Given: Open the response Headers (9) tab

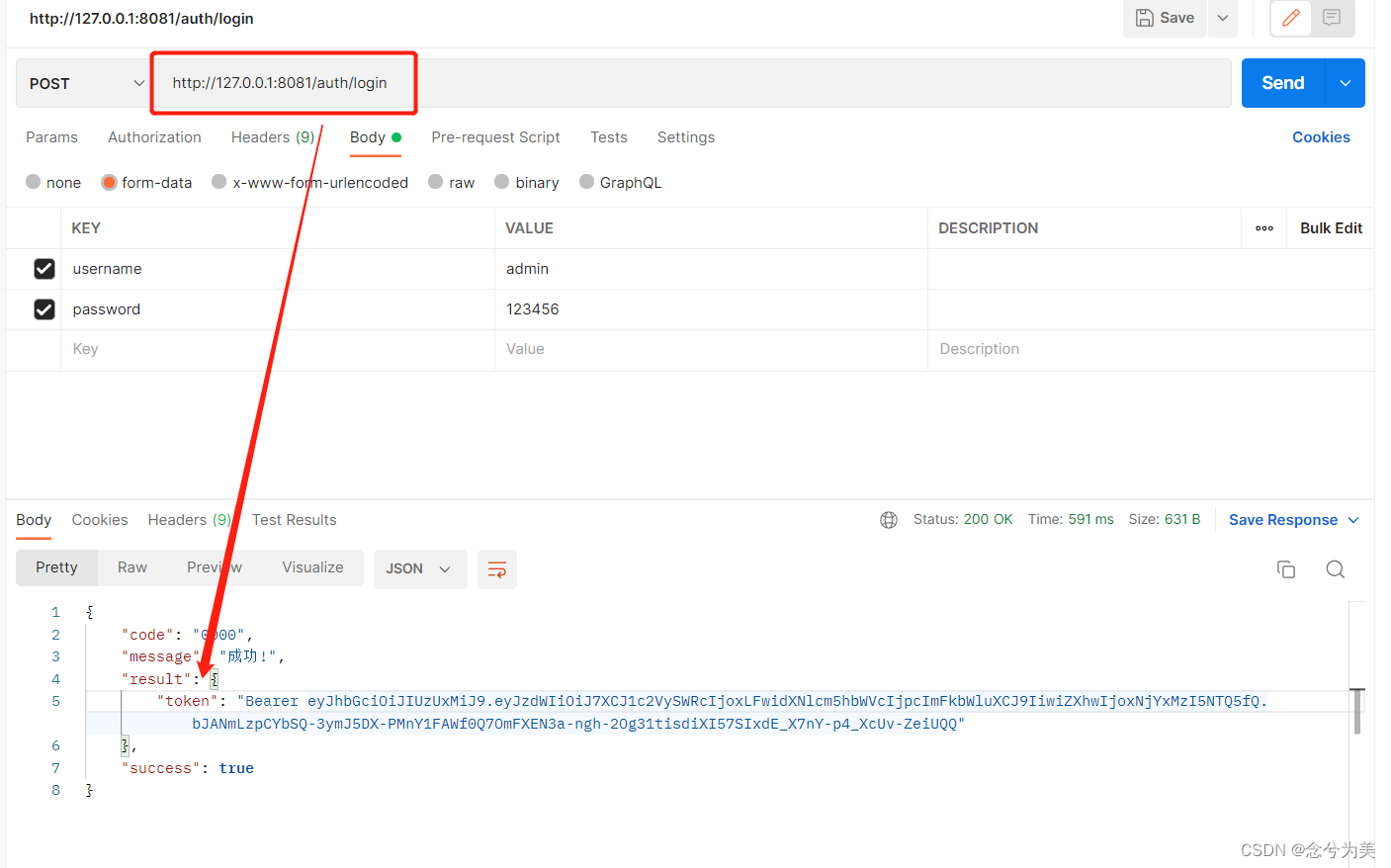Looking at the screenshot, I should pos(190,520).
